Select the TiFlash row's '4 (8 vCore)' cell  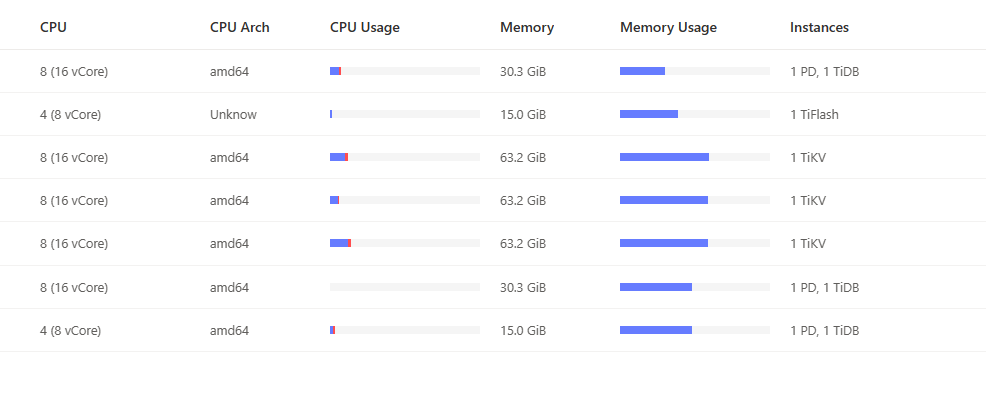tap(70, 114)
